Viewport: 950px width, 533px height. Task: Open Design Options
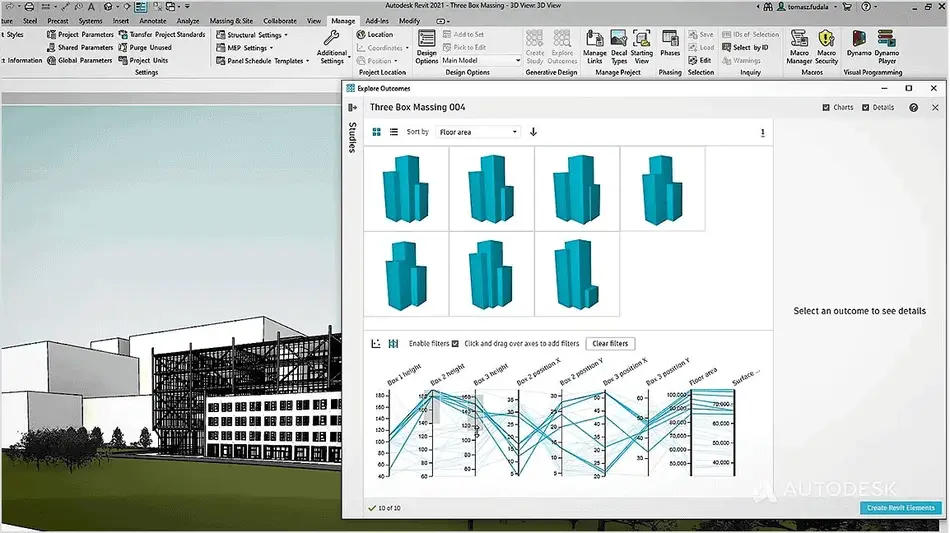click(427, 47)
